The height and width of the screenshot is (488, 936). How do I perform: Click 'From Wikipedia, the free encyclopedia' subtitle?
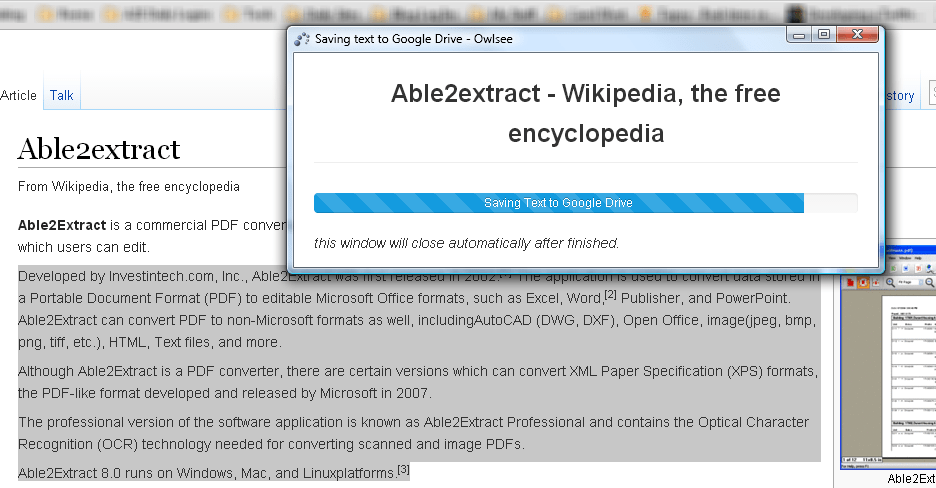click(129, 187)
